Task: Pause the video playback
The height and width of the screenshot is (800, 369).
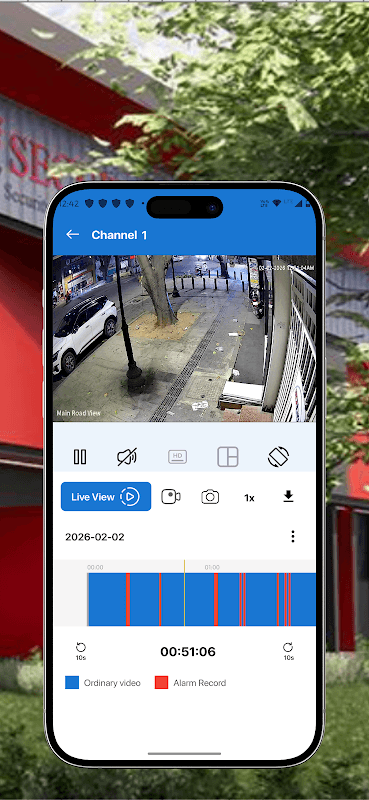Action: pos(80,457)
